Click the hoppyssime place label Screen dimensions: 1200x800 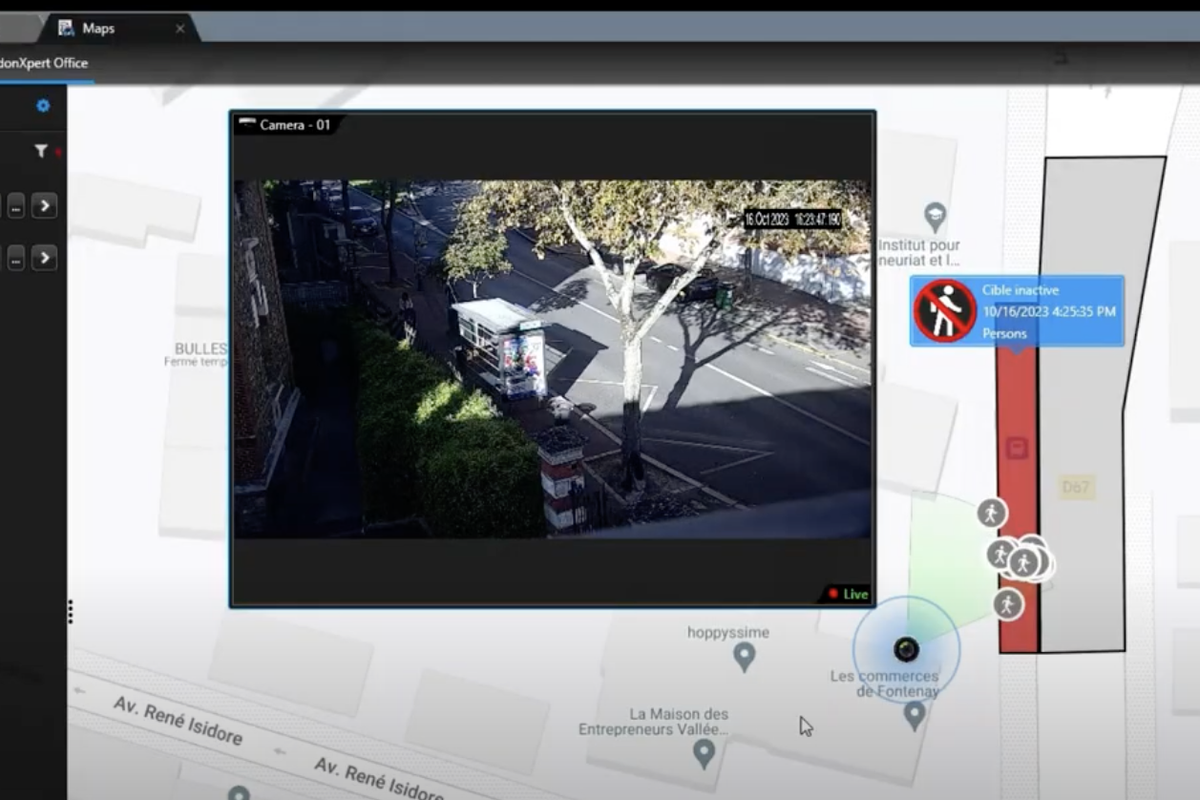pos(726,632)
